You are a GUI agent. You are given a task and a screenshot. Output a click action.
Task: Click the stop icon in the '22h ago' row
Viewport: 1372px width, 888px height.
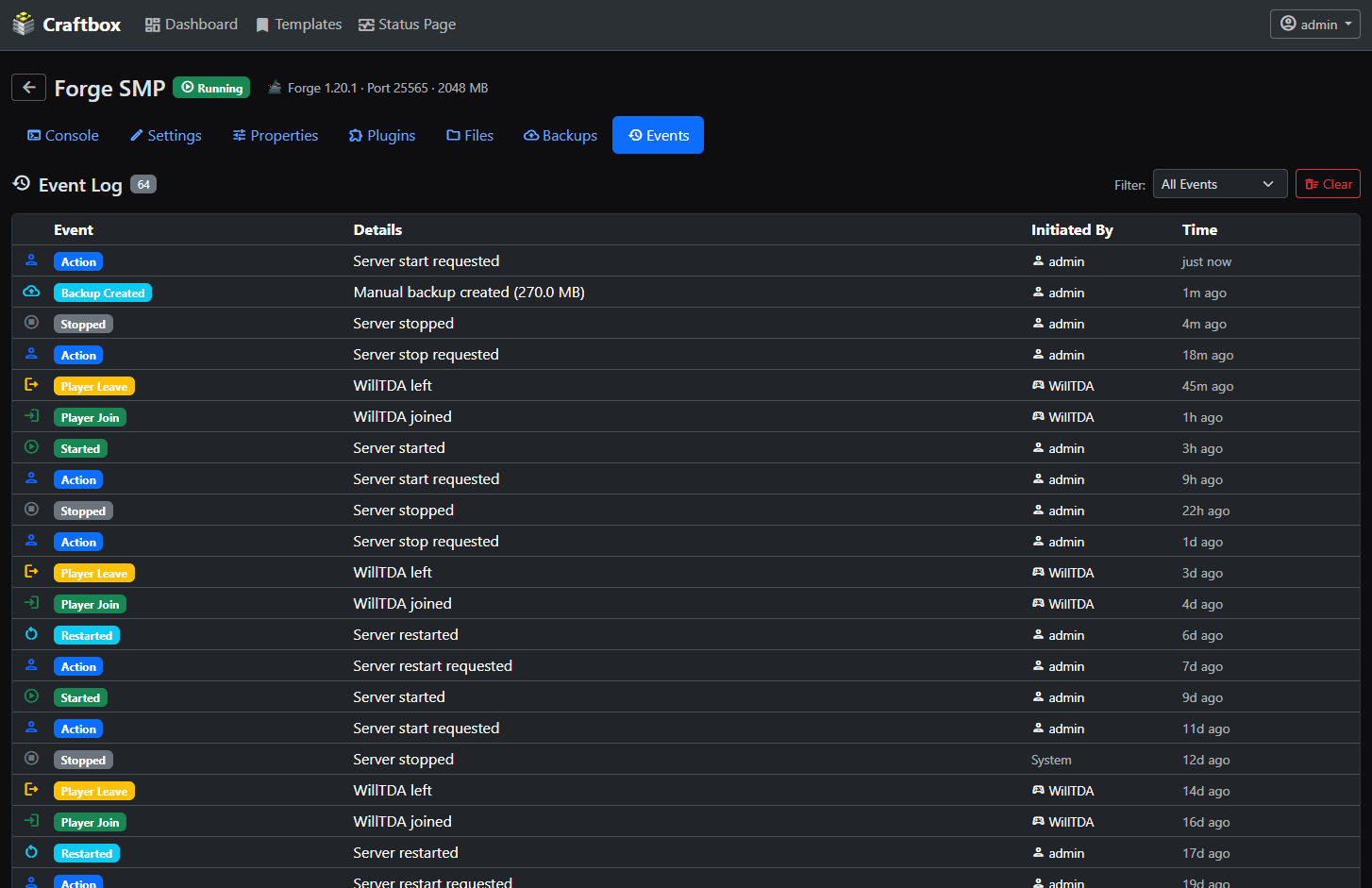coord(31,510)
